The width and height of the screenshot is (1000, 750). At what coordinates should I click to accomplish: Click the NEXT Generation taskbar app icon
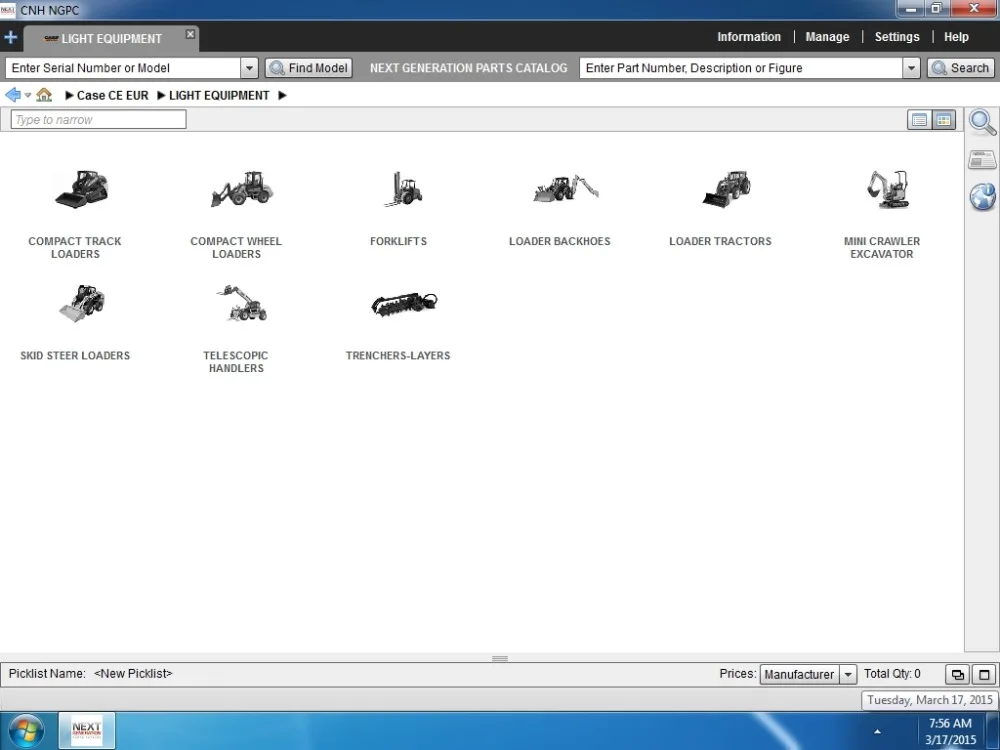click(x=87, y=730)
